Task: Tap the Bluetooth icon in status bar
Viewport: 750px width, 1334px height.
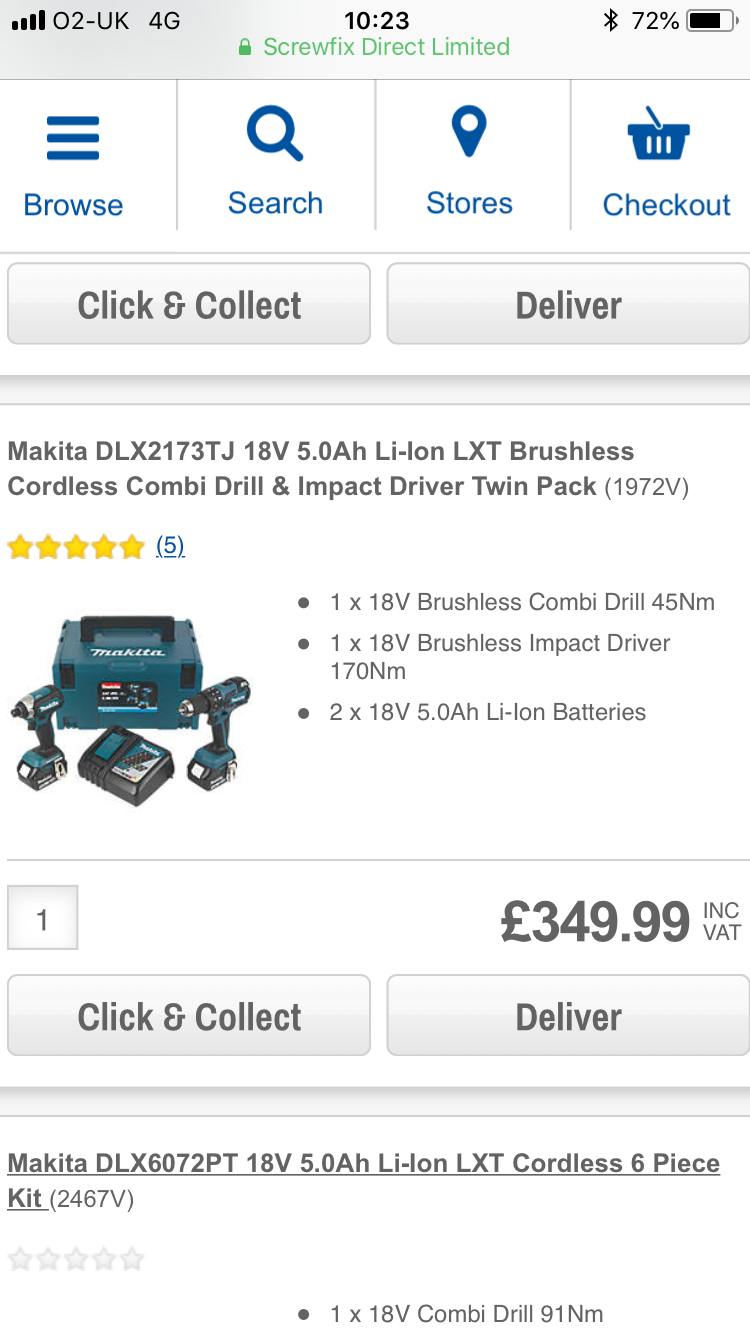Action: [x=611, y=20]
